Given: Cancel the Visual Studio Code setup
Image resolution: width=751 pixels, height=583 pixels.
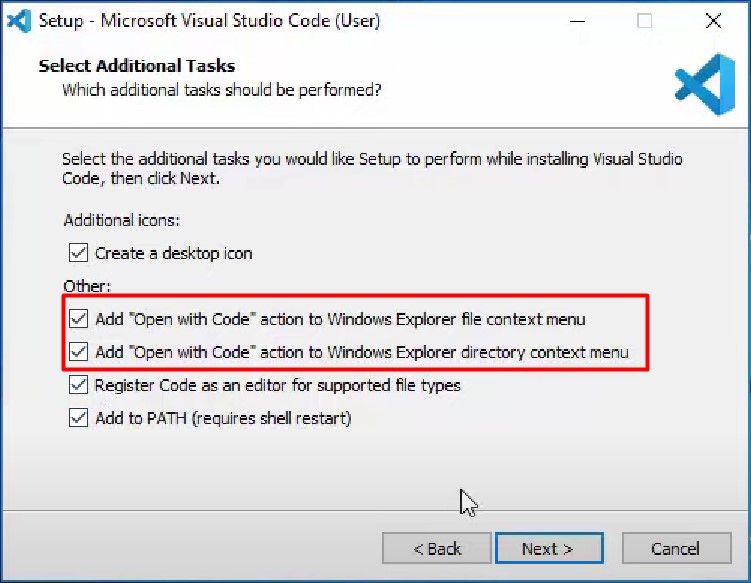Looking at the screenshot, I should click(675, 548).
